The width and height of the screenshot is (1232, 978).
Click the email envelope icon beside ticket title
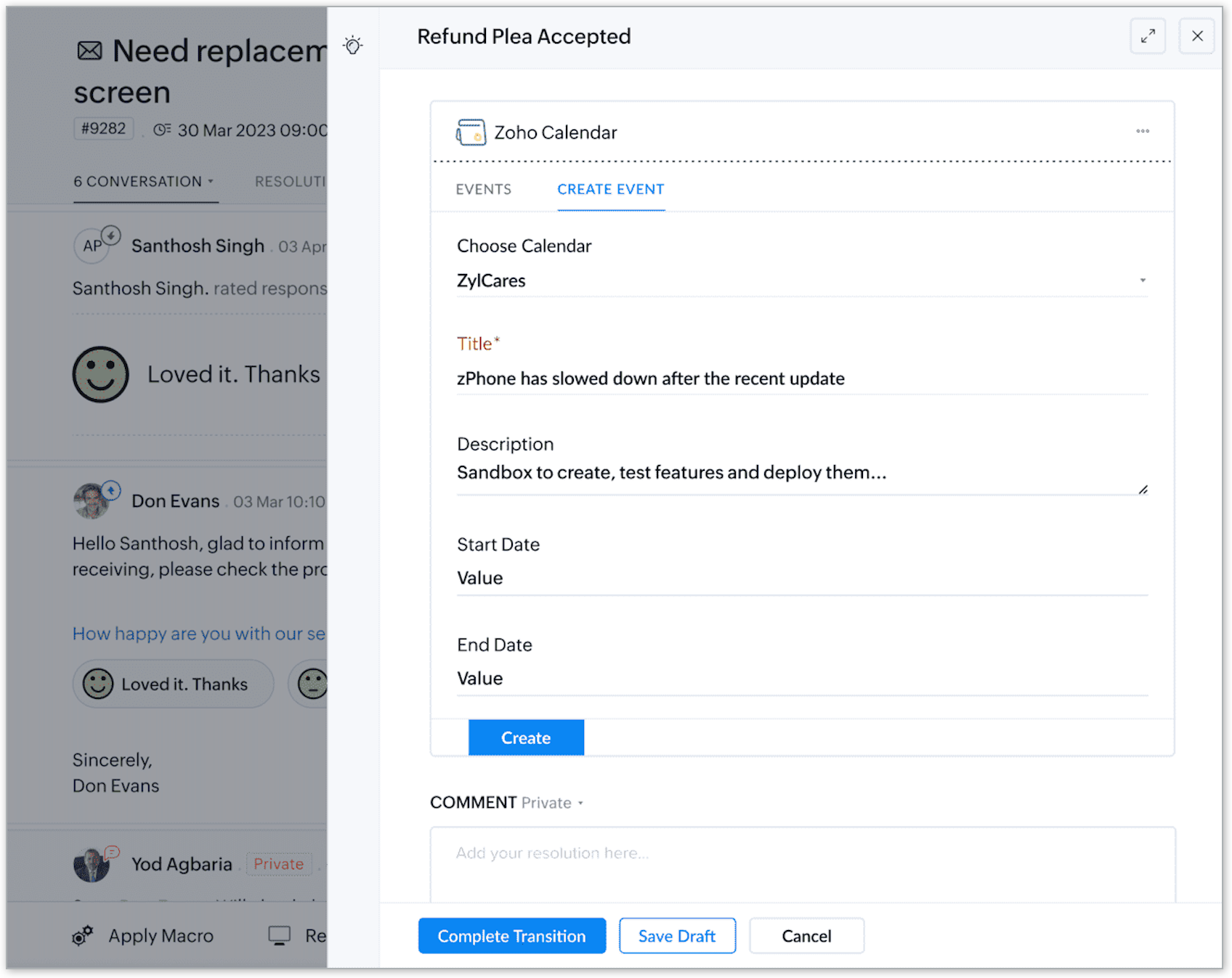90,51
